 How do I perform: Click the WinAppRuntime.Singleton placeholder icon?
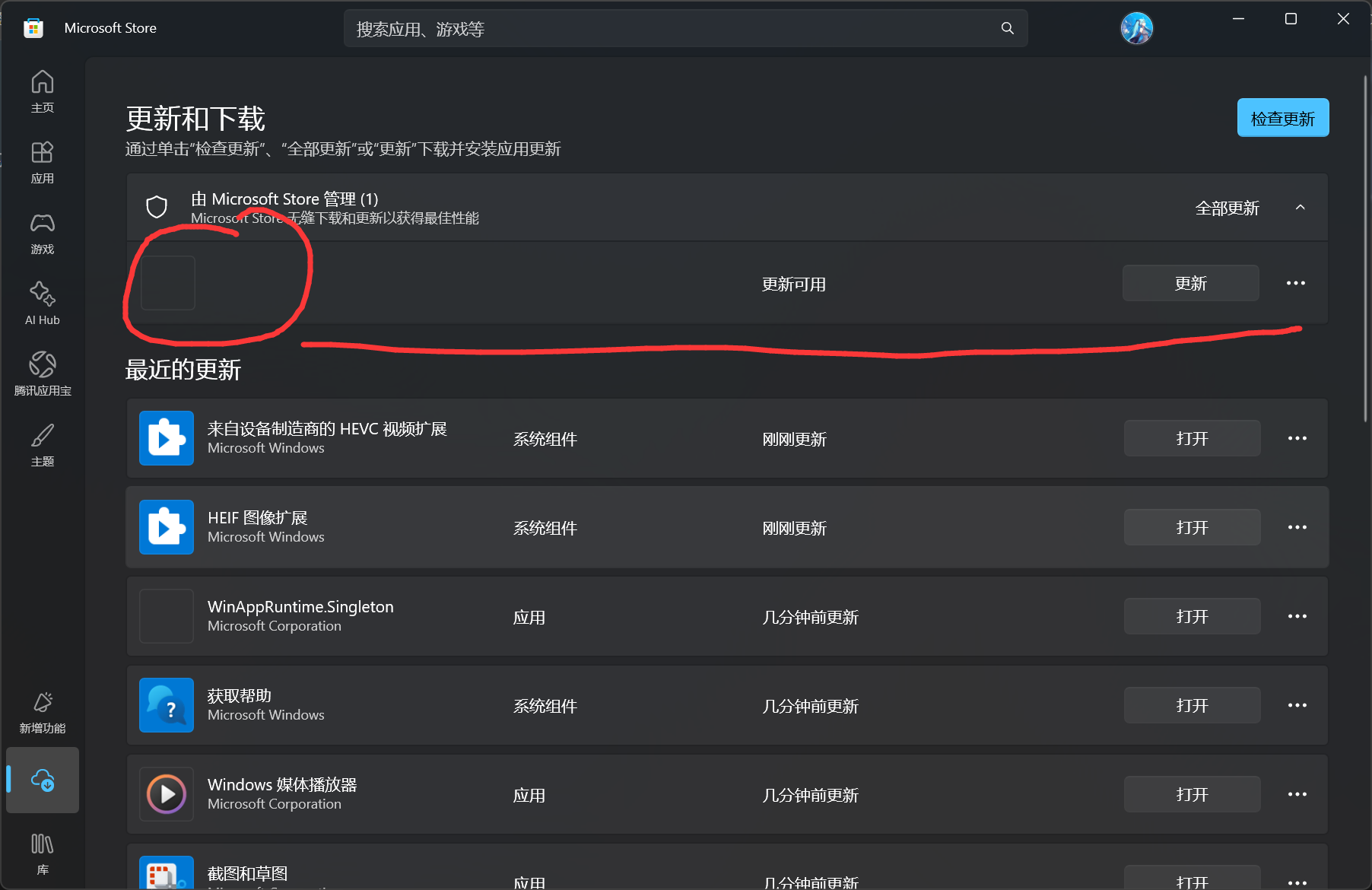167,616
